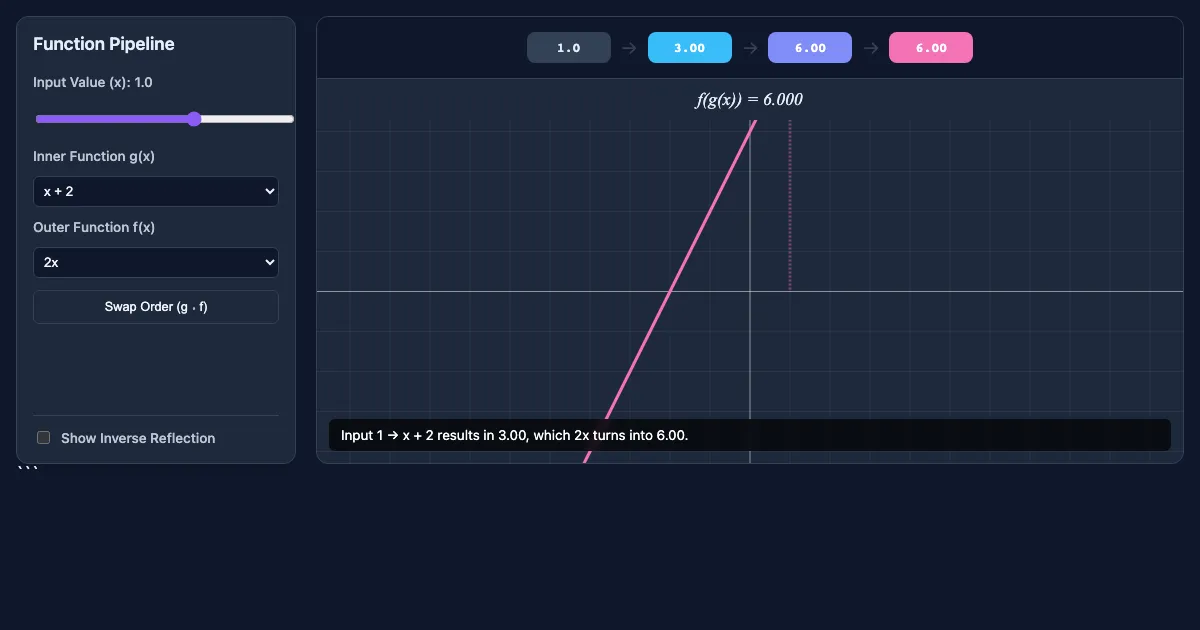
Task: Click the arrow before the pink 6.00 box
Action: [871, 48]
